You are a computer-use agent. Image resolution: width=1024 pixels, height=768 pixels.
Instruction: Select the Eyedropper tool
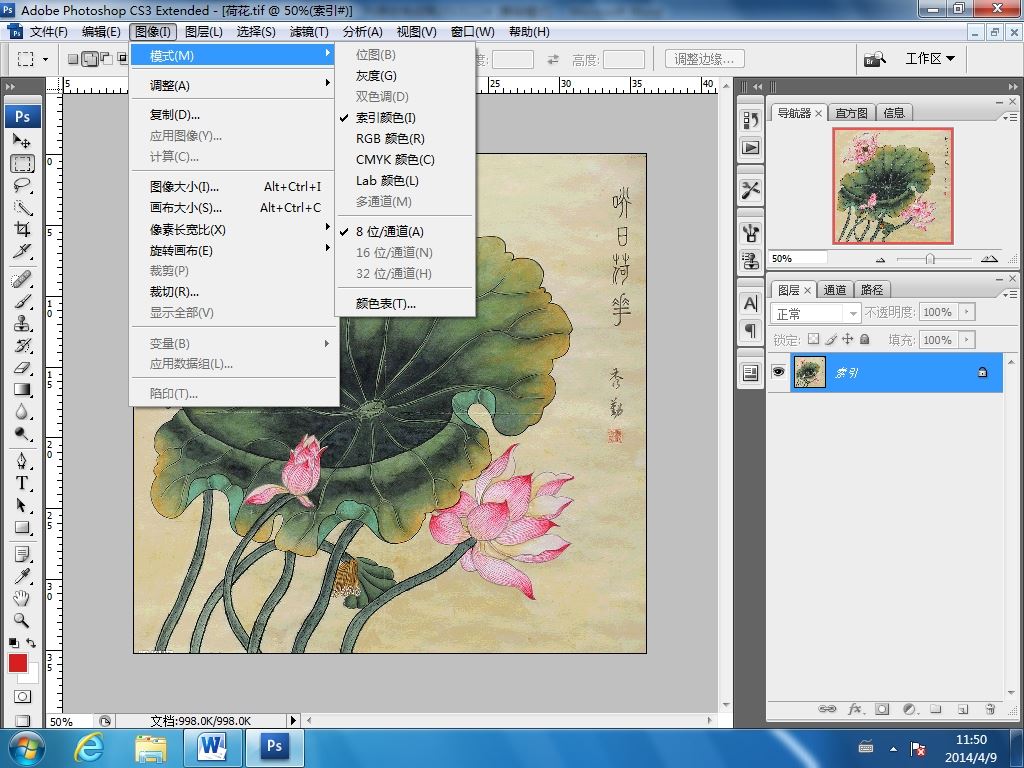pyautogui.click(x=22, y=576)
